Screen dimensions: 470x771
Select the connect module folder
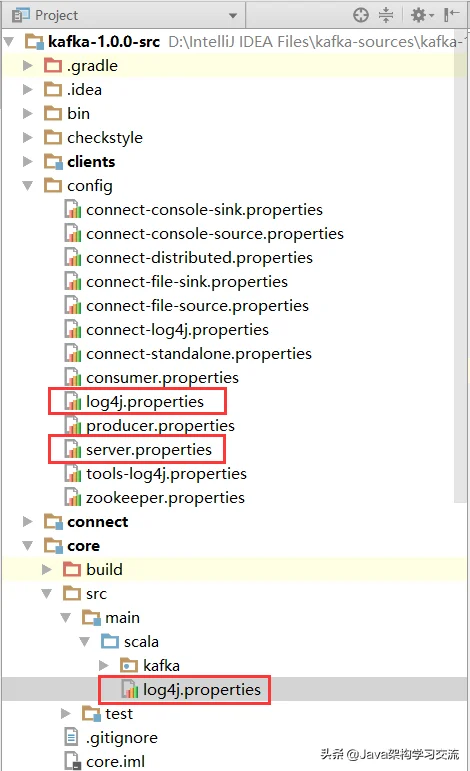pyautogui.click(x=97, y=522)
